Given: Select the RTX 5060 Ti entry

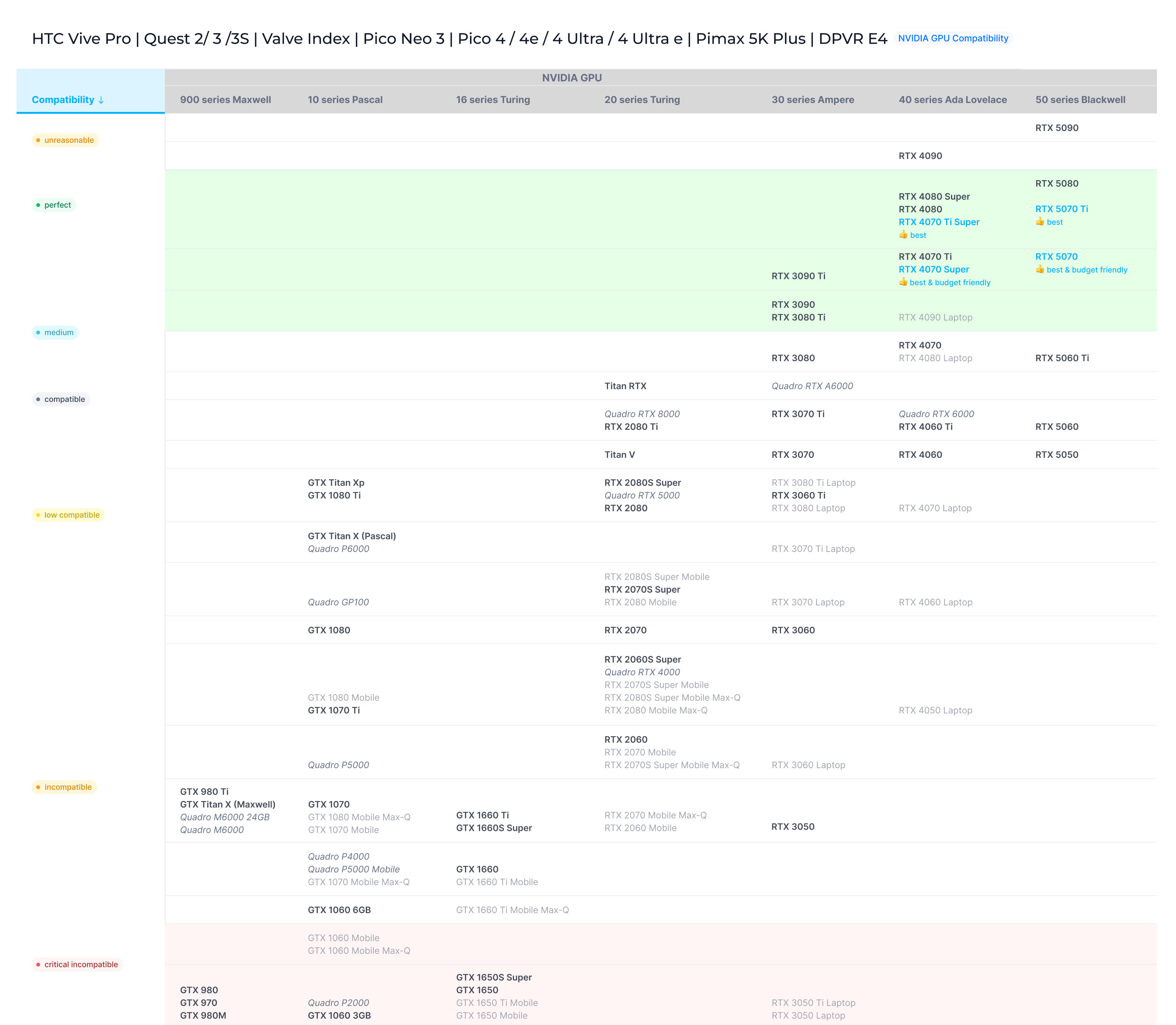Looking at the screenshot, I should (1062, 358).
